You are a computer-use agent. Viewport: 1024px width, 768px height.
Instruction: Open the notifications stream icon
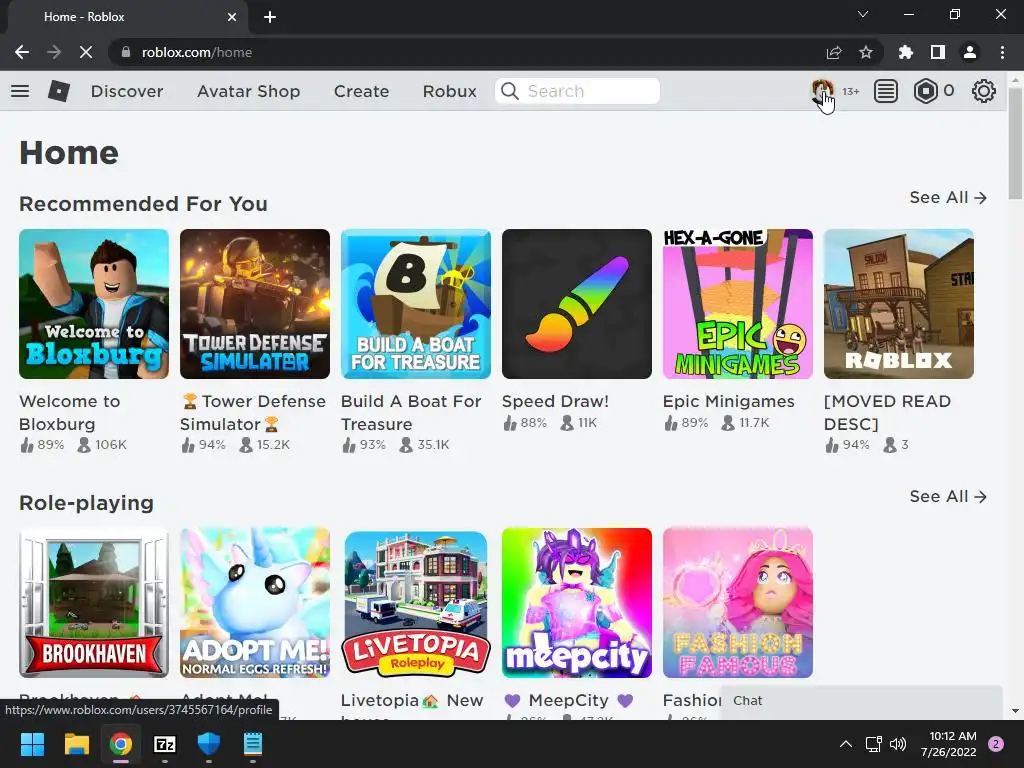coord(886,91)
